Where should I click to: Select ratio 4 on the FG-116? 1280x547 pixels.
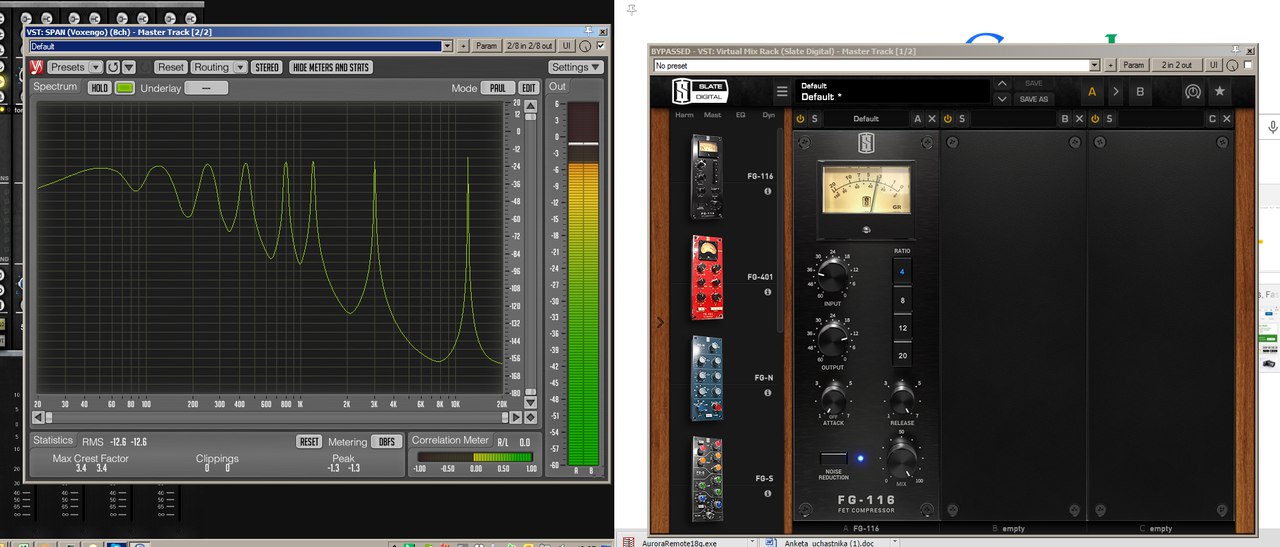click(902, 272)
